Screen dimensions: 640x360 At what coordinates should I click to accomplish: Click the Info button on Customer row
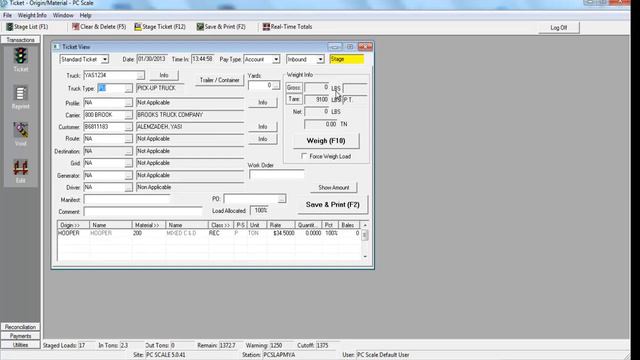(262, 127)
